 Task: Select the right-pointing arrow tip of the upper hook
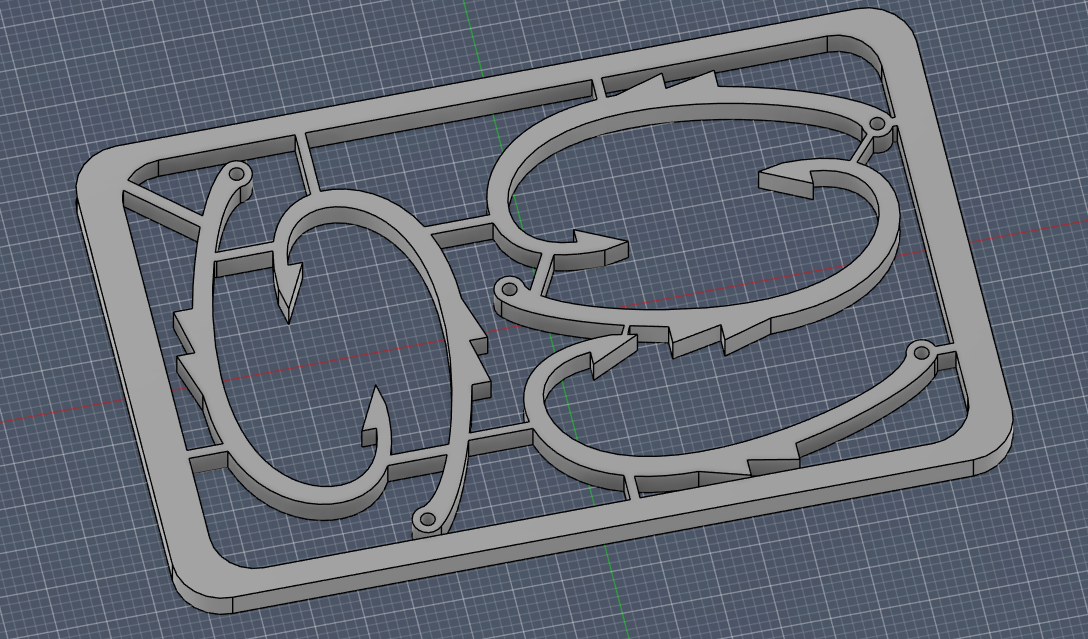click(x=601, y=244)
